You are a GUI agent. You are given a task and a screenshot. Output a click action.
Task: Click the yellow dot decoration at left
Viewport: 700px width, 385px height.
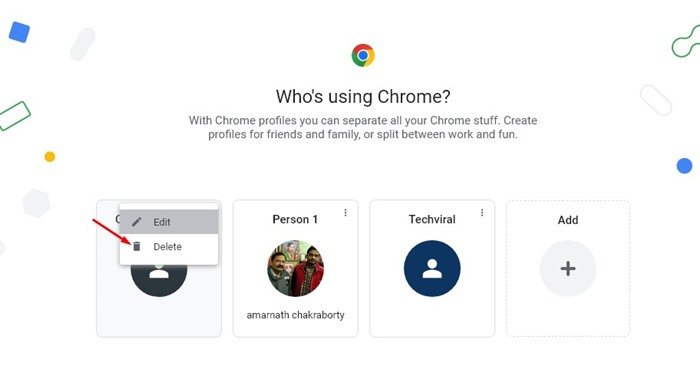point(50,157)
